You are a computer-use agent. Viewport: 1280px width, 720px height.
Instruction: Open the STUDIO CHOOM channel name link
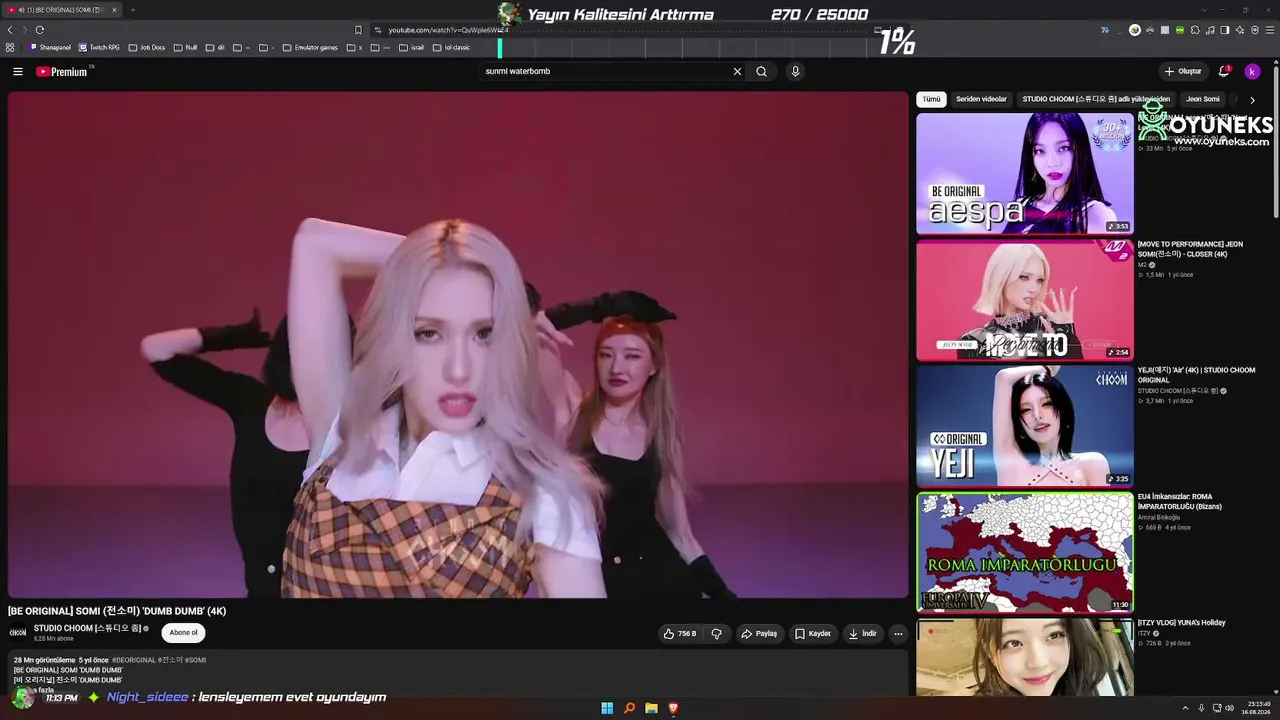click(88, 628)
